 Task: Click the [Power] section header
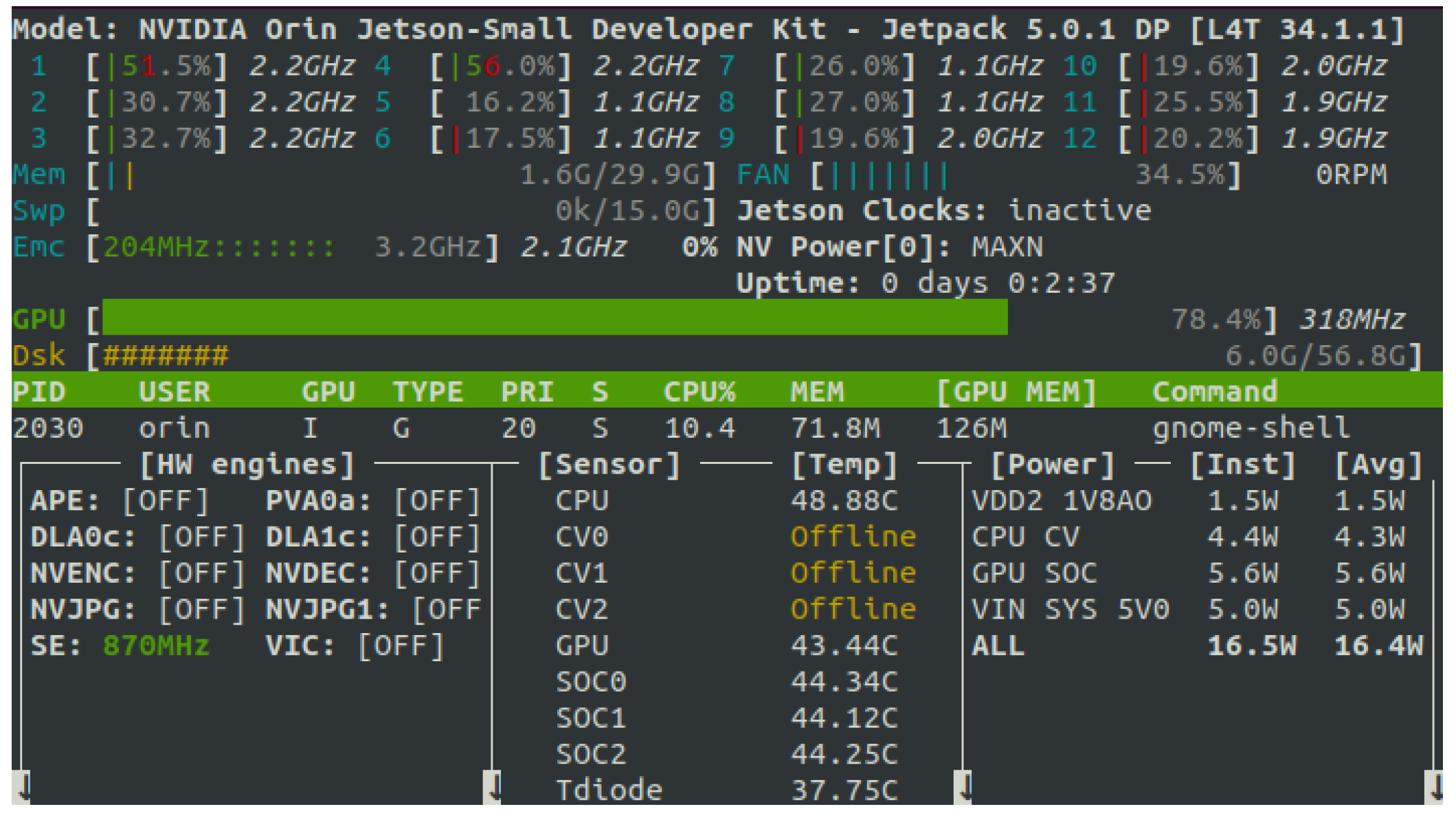pyautogui.click(x=1053, y=465)
